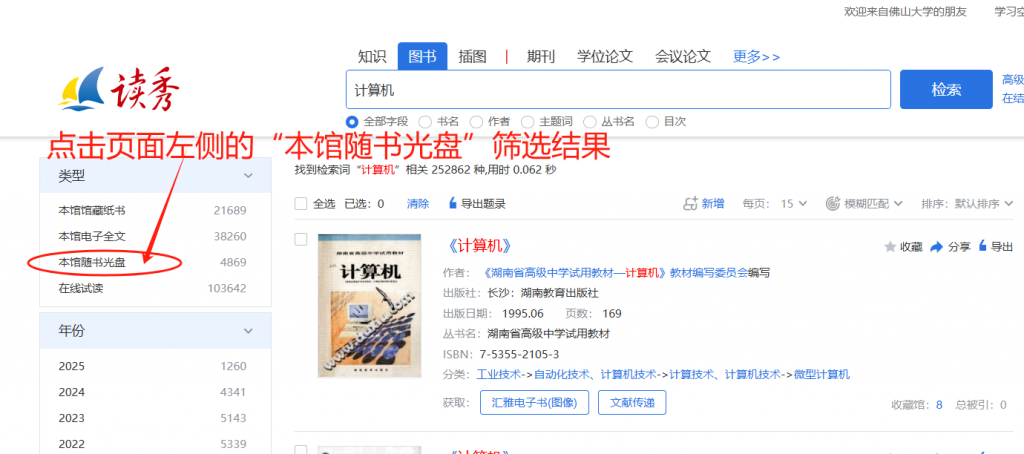Check the first book result checkbox
The height and width of the screenshot is (454, 1024).
point(300,240)
